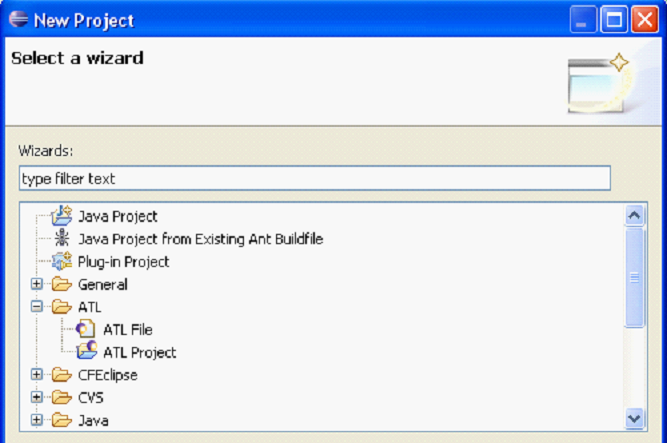This screenshot has height=443, width=667.
Task: Click the Plug-in Project icon
Action: click(62, 261)
